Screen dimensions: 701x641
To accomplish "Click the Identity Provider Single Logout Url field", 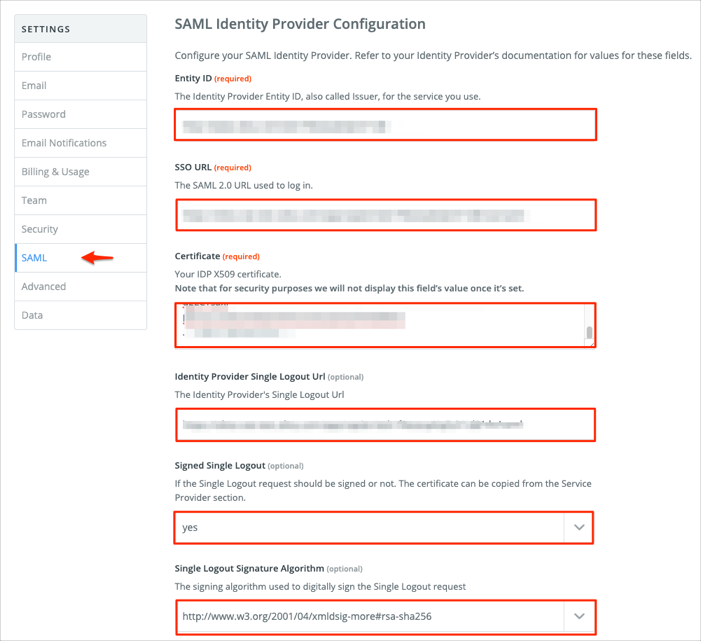I will [385, 425].
